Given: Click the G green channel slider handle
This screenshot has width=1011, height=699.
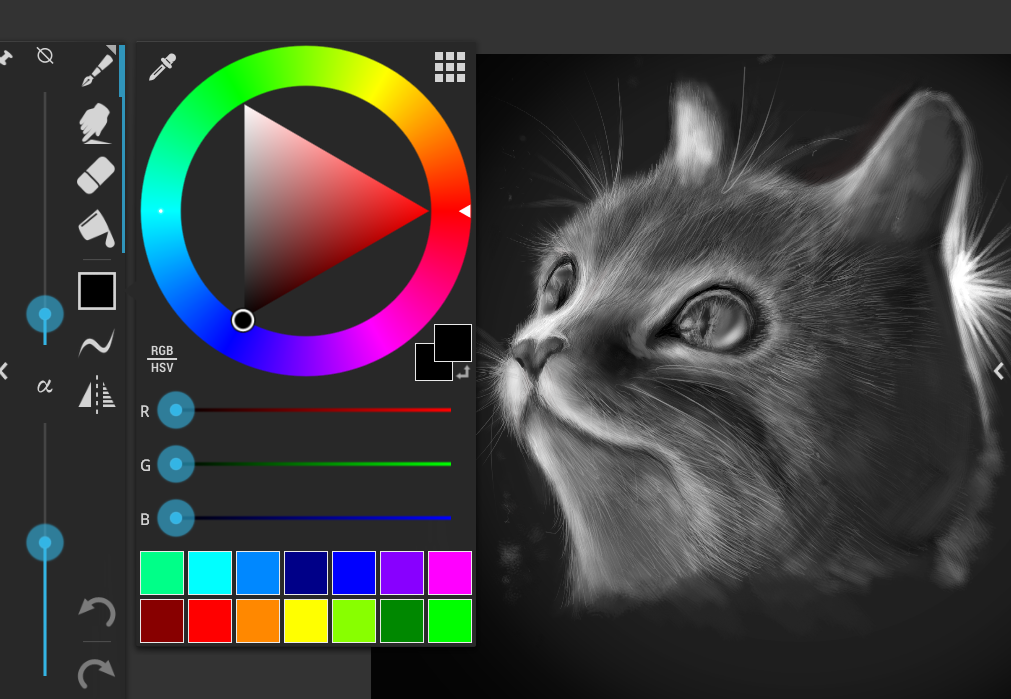Looking at the screenshot, I should [176, 464].
